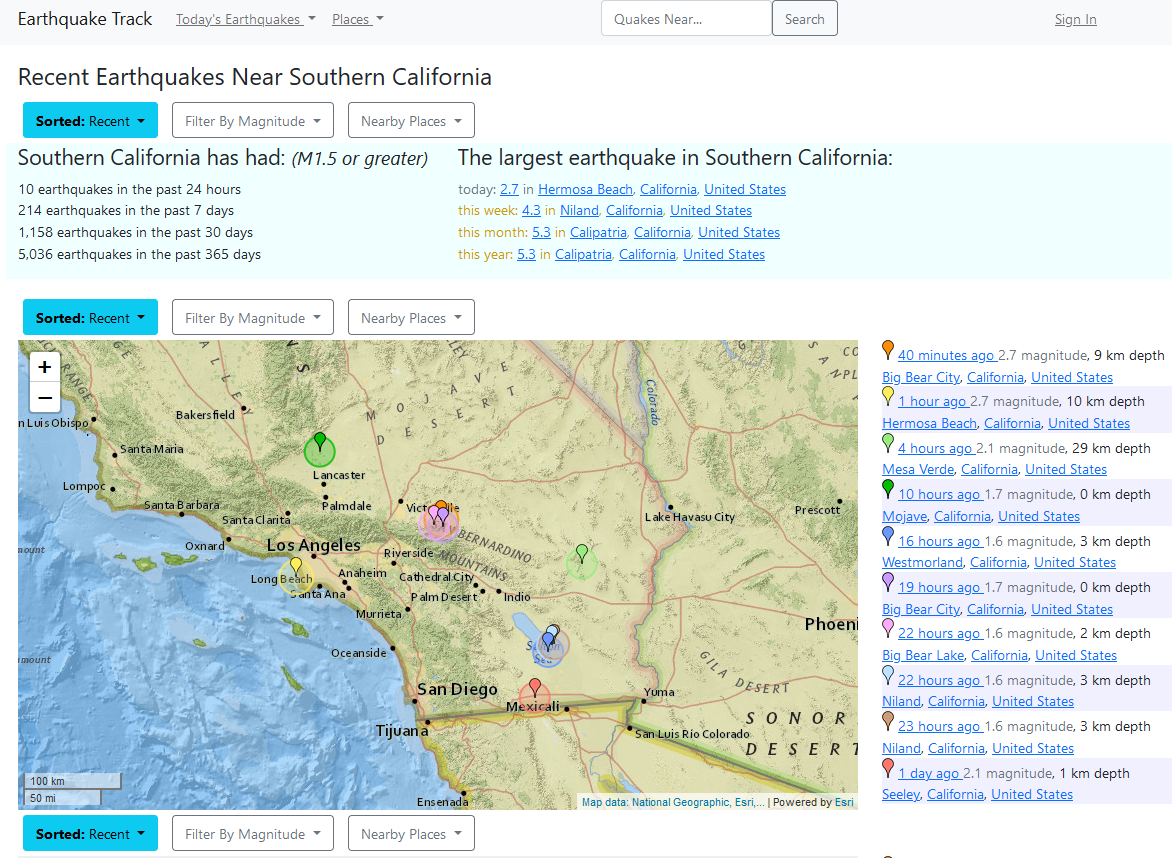Open the Sign In link

click(1075, 19)
